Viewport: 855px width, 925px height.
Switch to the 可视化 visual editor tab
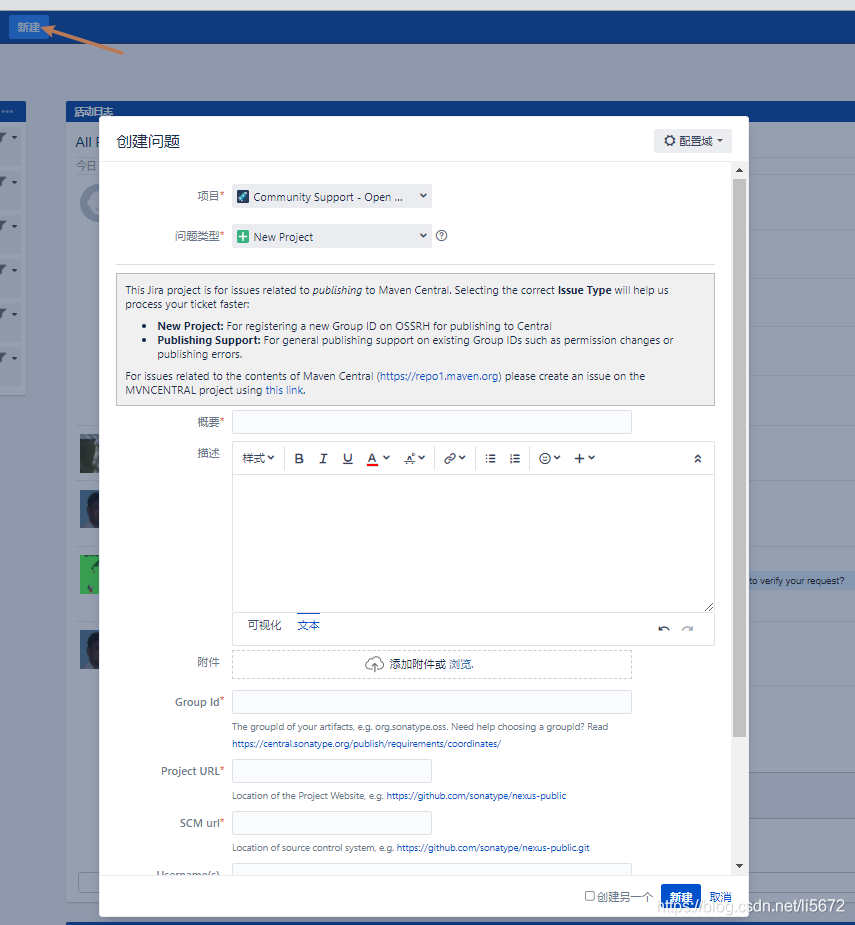tap(264, 625)
